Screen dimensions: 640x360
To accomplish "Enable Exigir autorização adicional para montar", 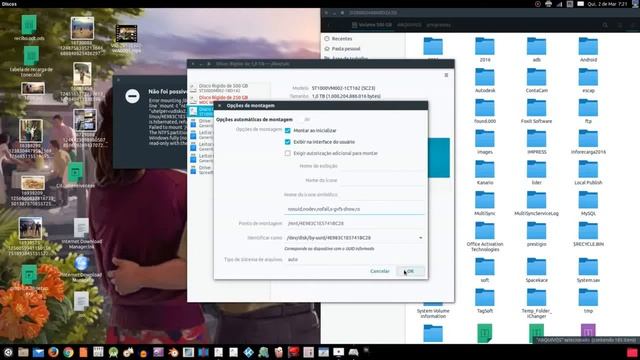I will pos(287,153).
